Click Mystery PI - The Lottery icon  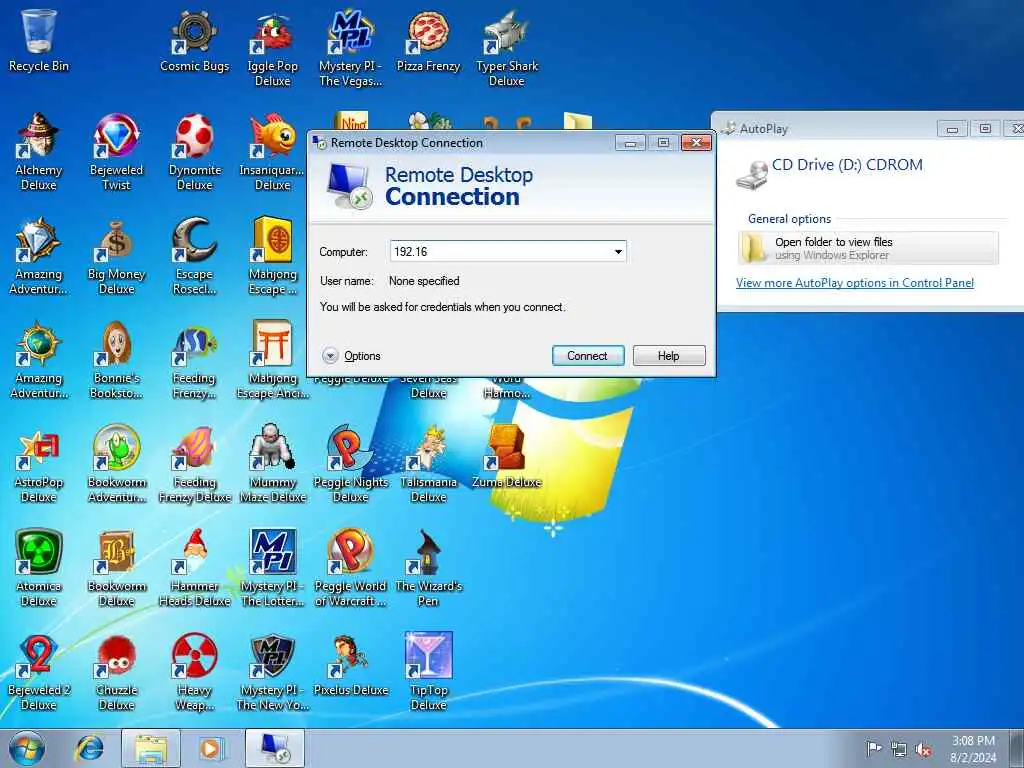[272, 569]
